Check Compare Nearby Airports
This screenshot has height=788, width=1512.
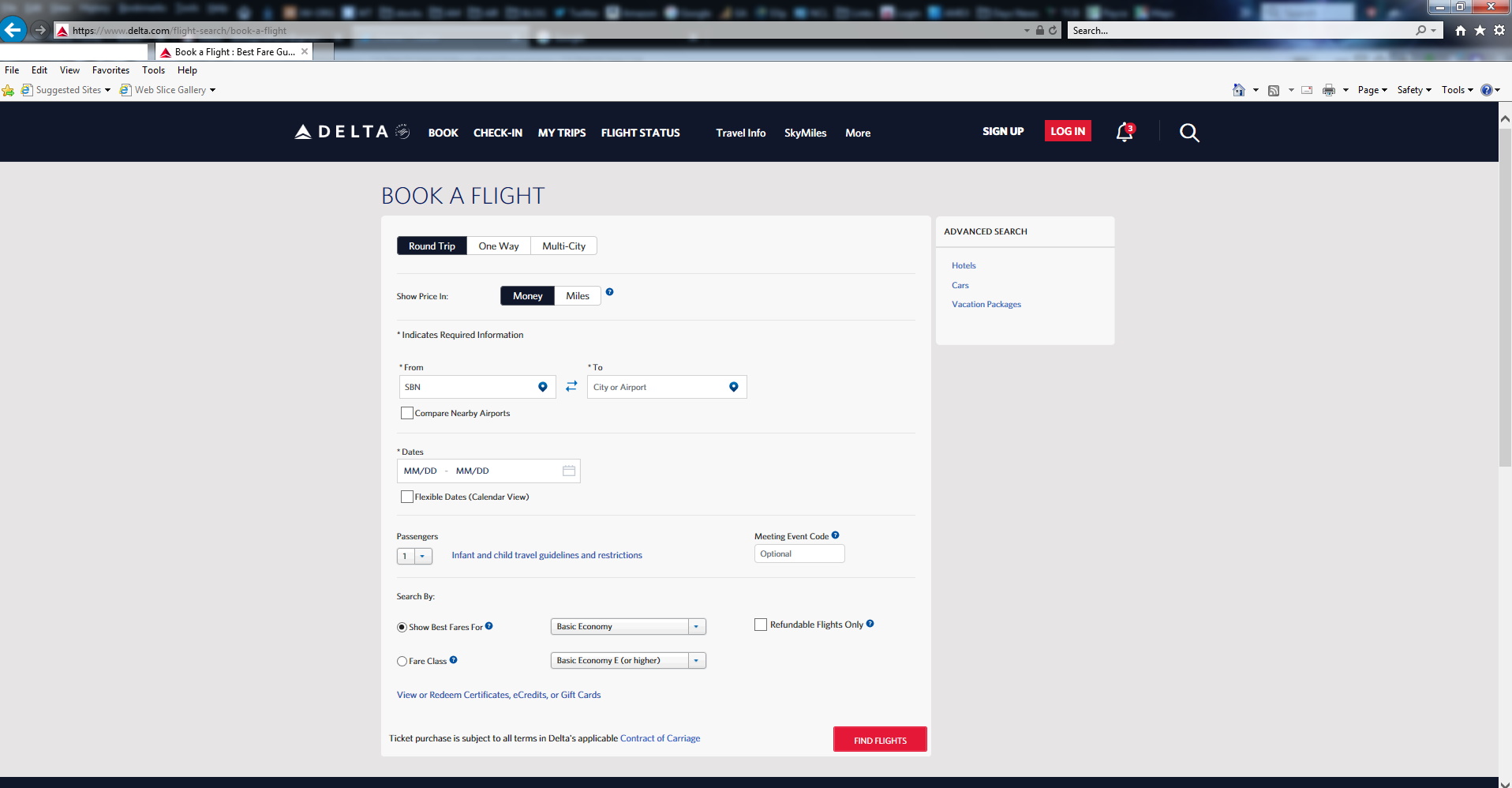click(407, 413)
